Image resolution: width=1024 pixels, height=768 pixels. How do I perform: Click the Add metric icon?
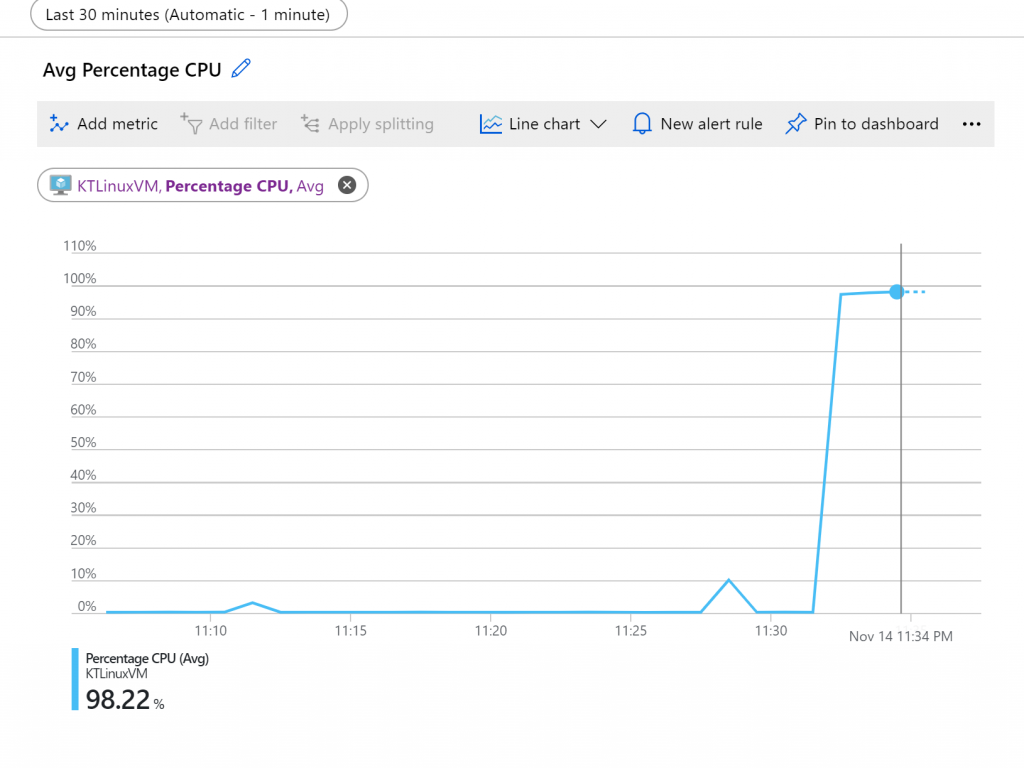tap(59, 124)
